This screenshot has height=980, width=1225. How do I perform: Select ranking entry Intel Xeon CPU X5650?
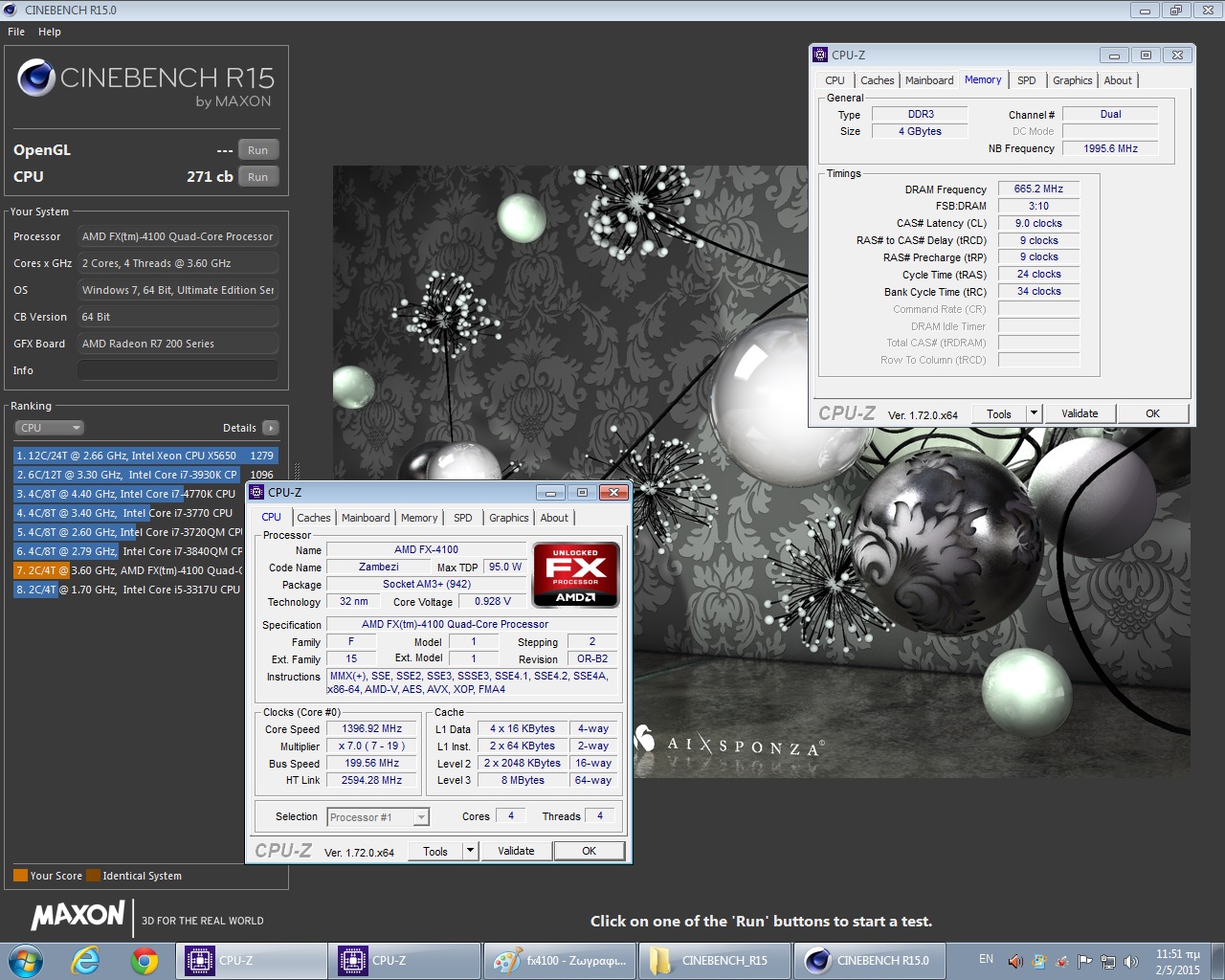(145, 456)
